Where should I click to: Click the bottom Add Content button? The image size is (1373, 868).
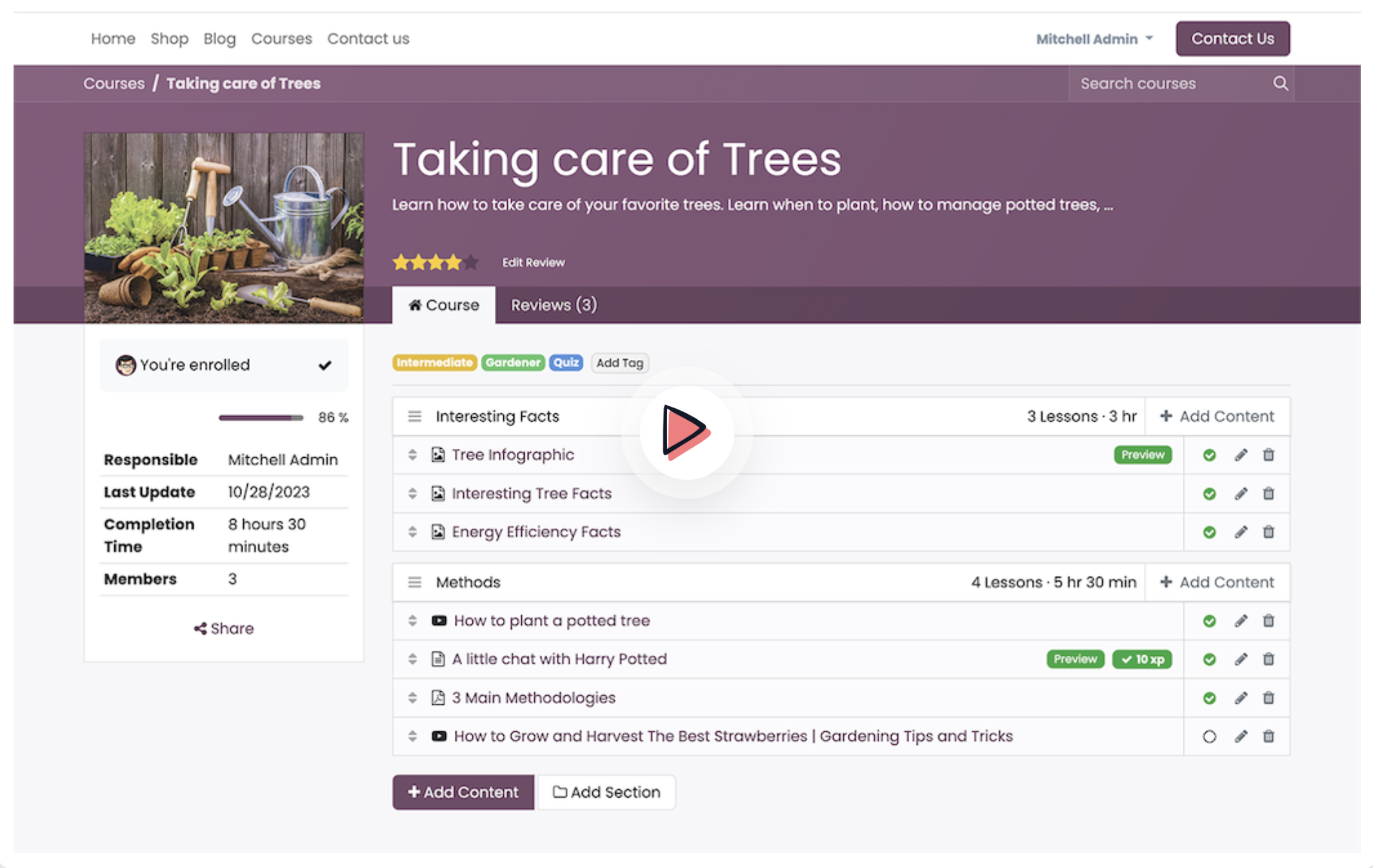pos(463,792)
